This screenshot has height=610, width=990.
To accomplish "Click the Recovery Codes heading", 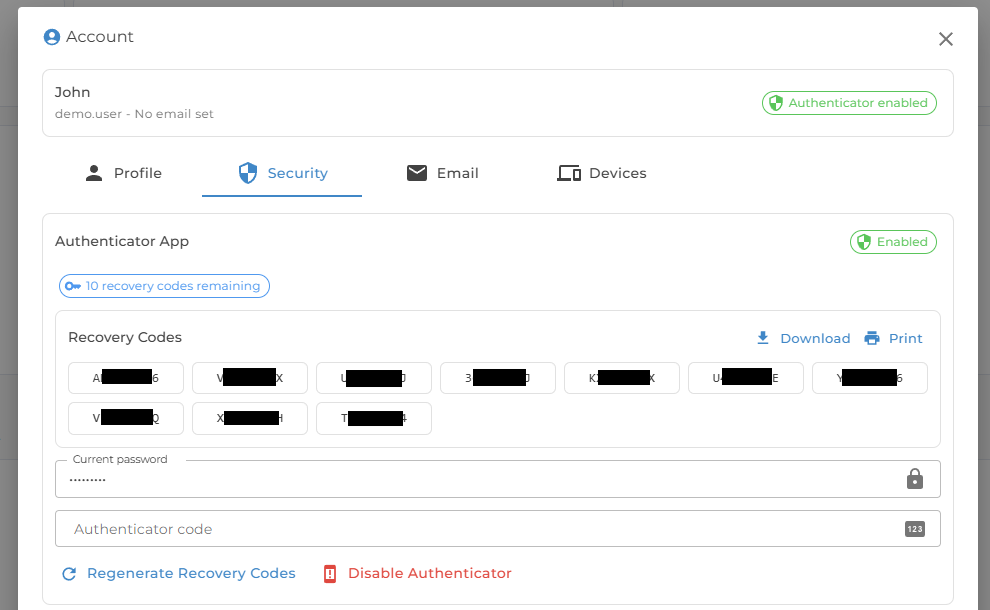I will pos(125,337).
